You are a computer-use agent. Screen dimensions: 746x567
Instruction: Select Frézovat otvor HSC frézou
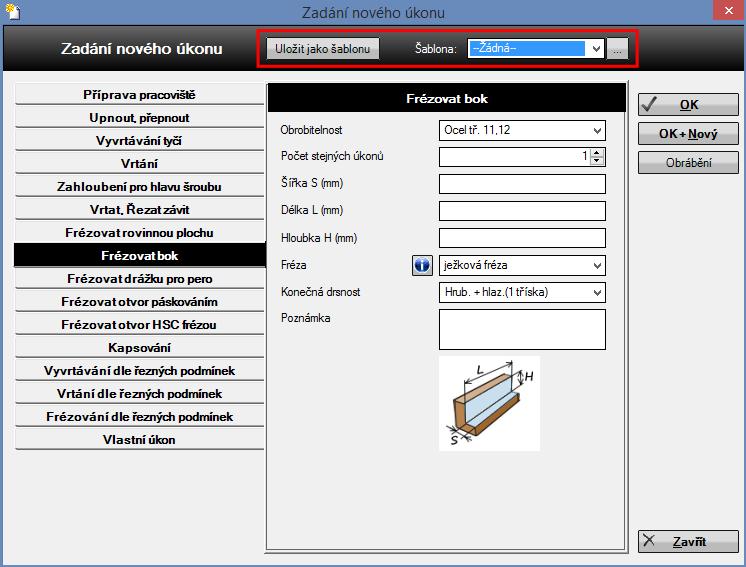(139, 324)
